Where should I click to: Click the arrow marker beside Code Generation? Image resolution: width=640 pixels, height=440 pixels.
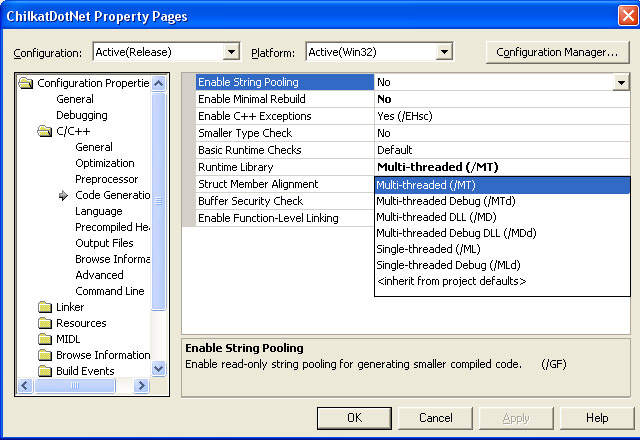coord(63,196)
